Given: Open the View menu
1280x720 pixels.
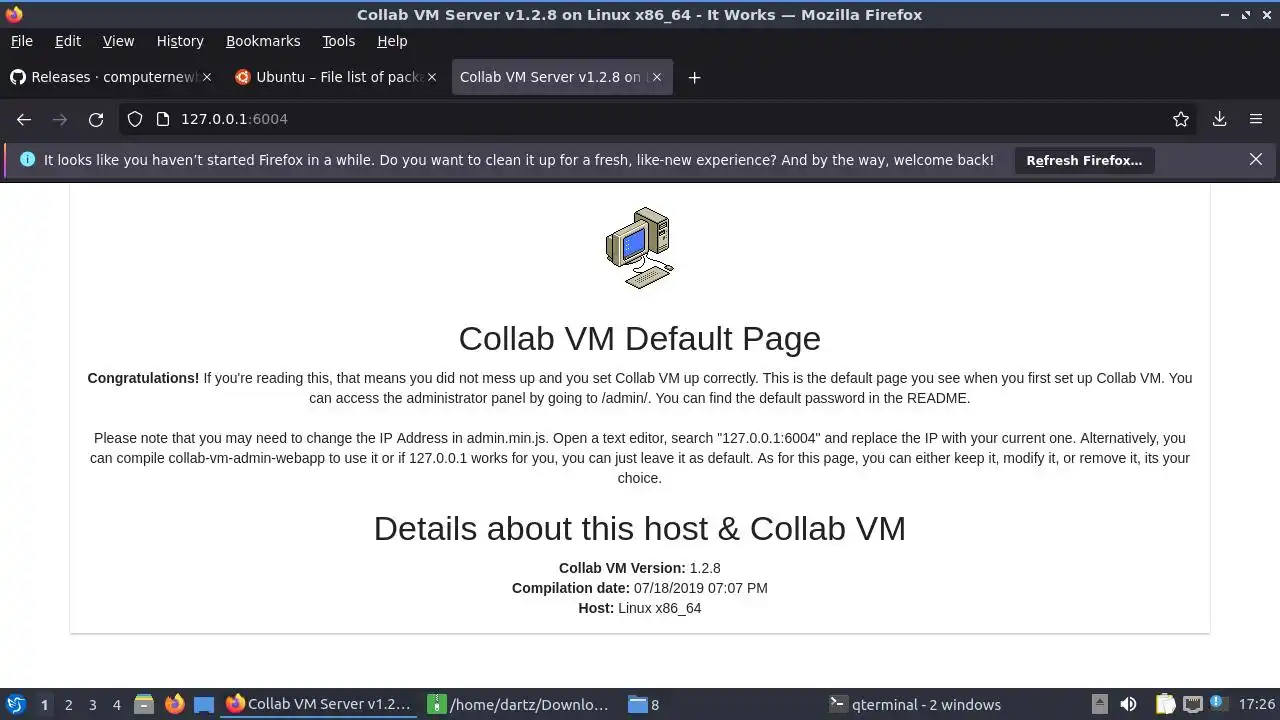Looking at the screenshot, I should (x=118, y=41).
